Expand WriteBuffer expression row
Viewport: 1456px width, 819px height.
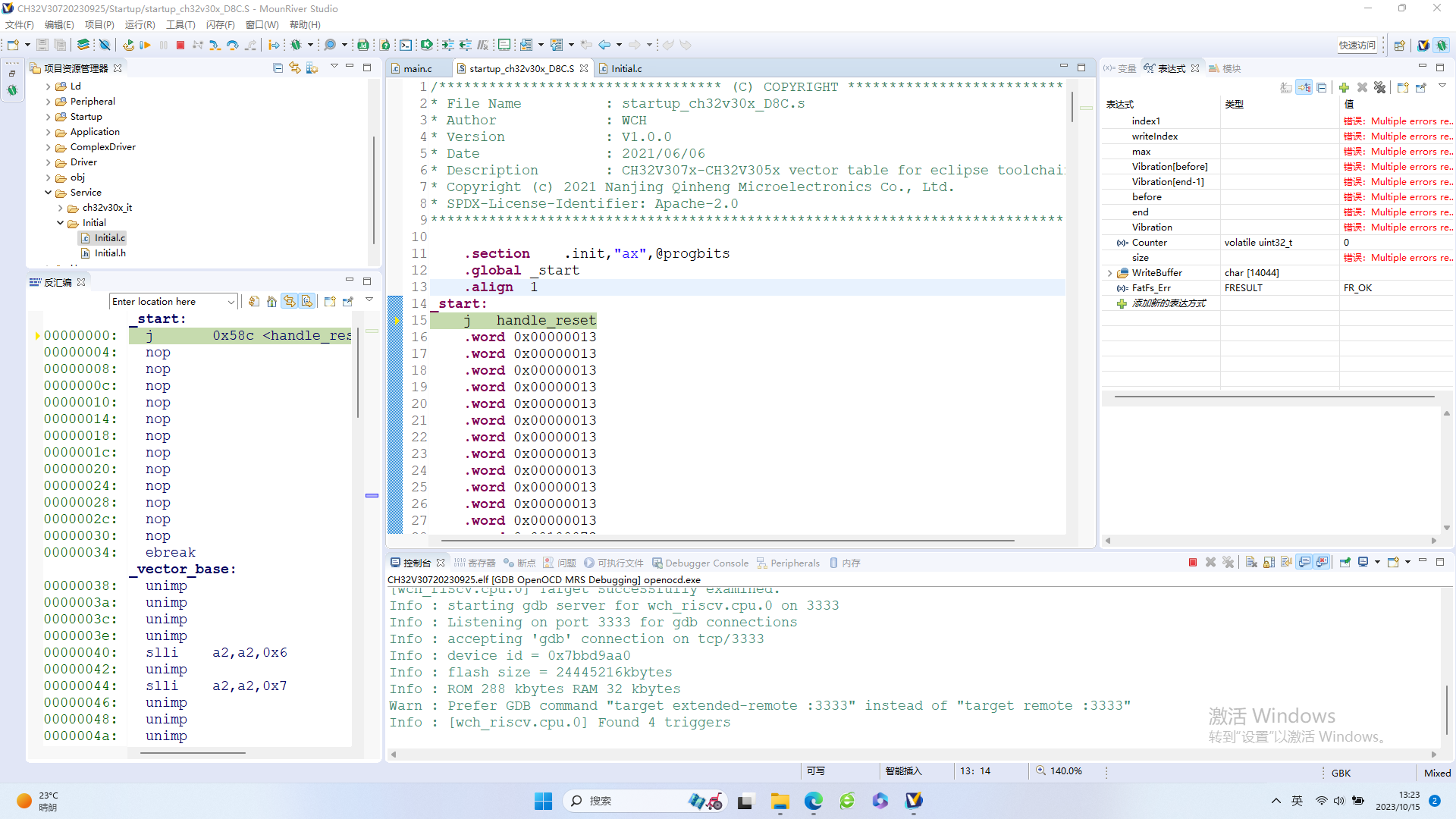1109,273
